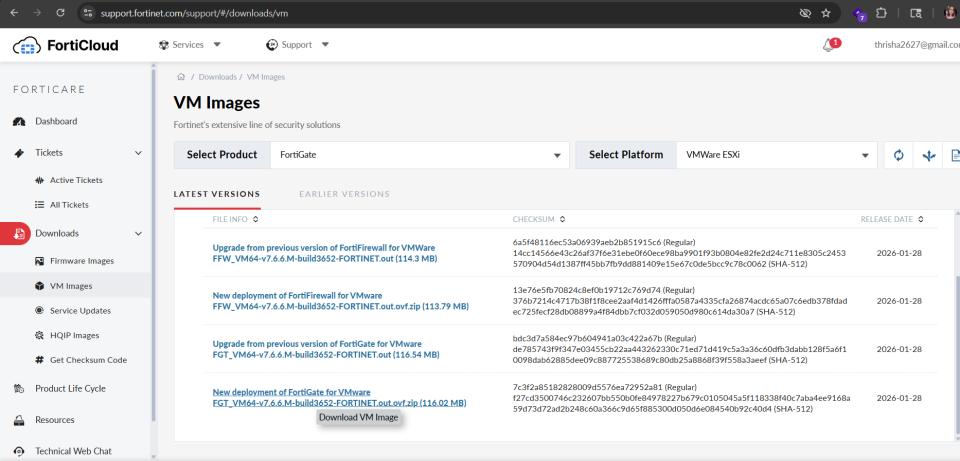
Task: Open the Services dropdown menu
Action: [x=190, y=45]
